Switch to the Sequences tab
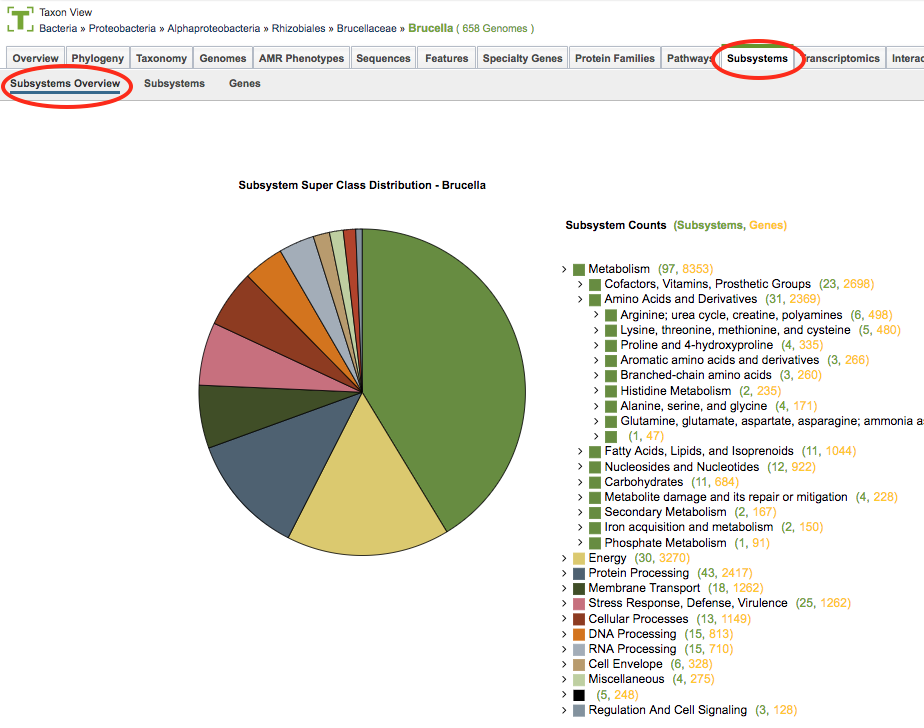Screen dimensions: 924x728 [x=383, y=58]
